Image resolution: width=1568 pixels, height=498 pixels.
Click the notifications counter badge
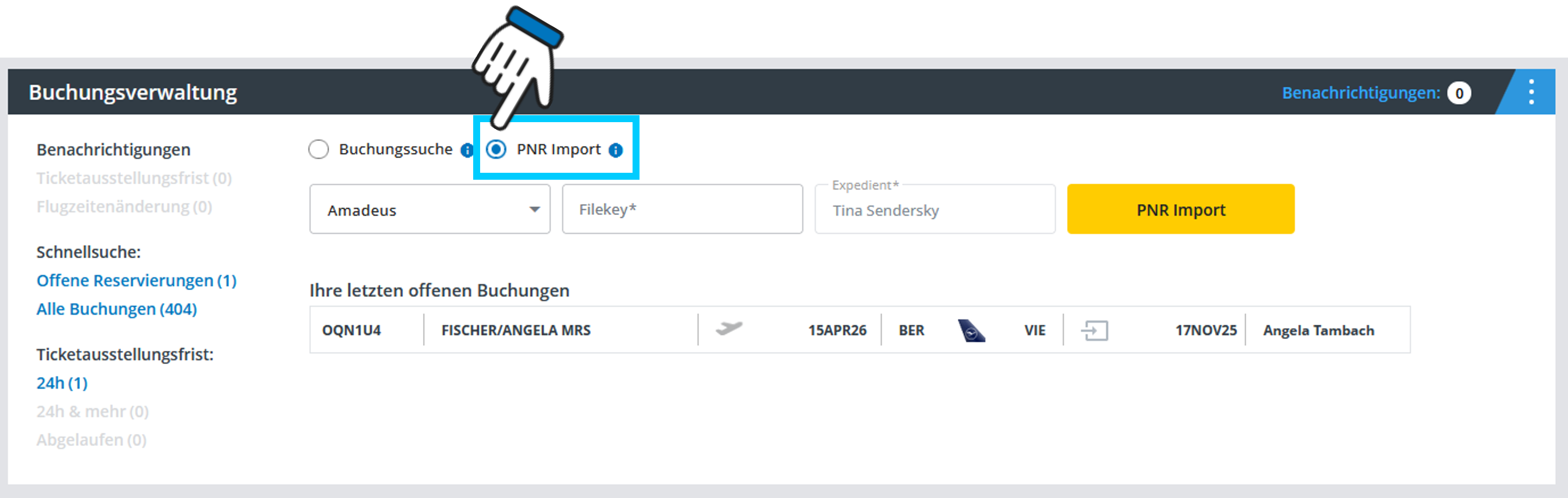point(1458,93)
